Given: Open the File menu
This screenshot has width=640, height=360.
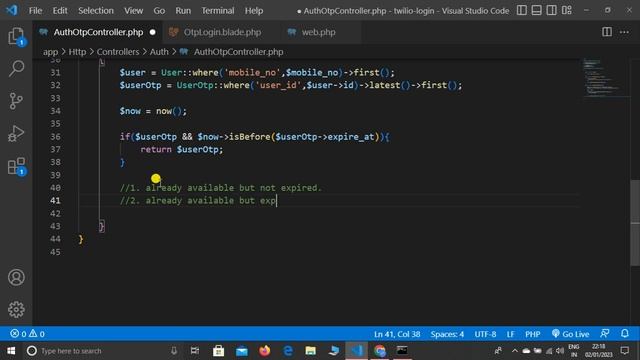Looking at the screenshot, I should pos(35,11).
